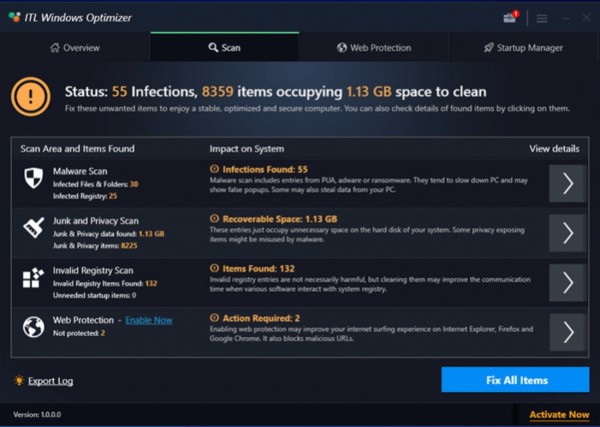Click the Activate Now link
Screen dimensions: 600x427
click(559, 415)
